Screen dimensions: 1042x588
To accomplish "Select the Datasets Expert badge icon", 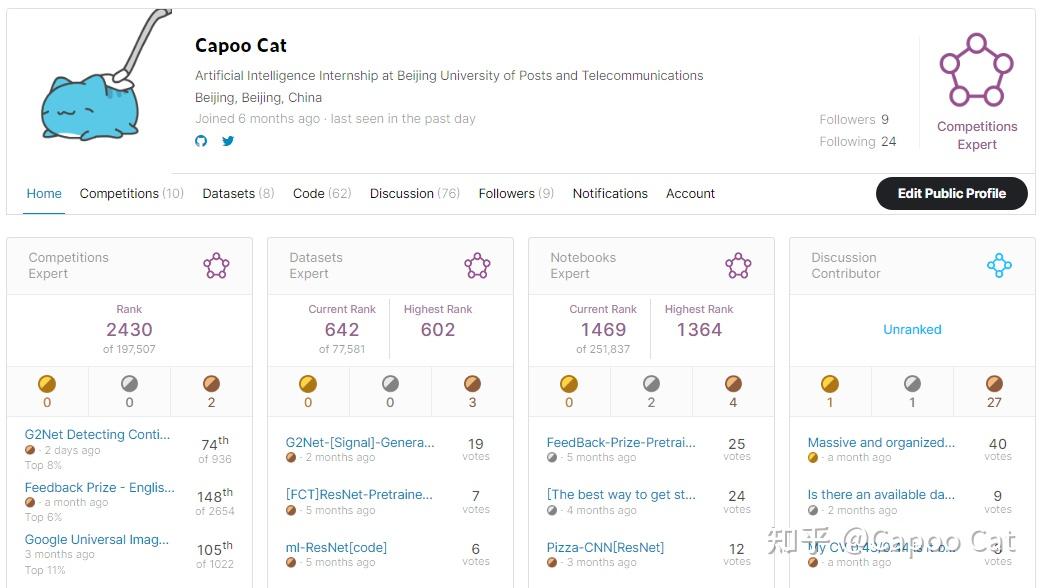I will coord(477,265).
